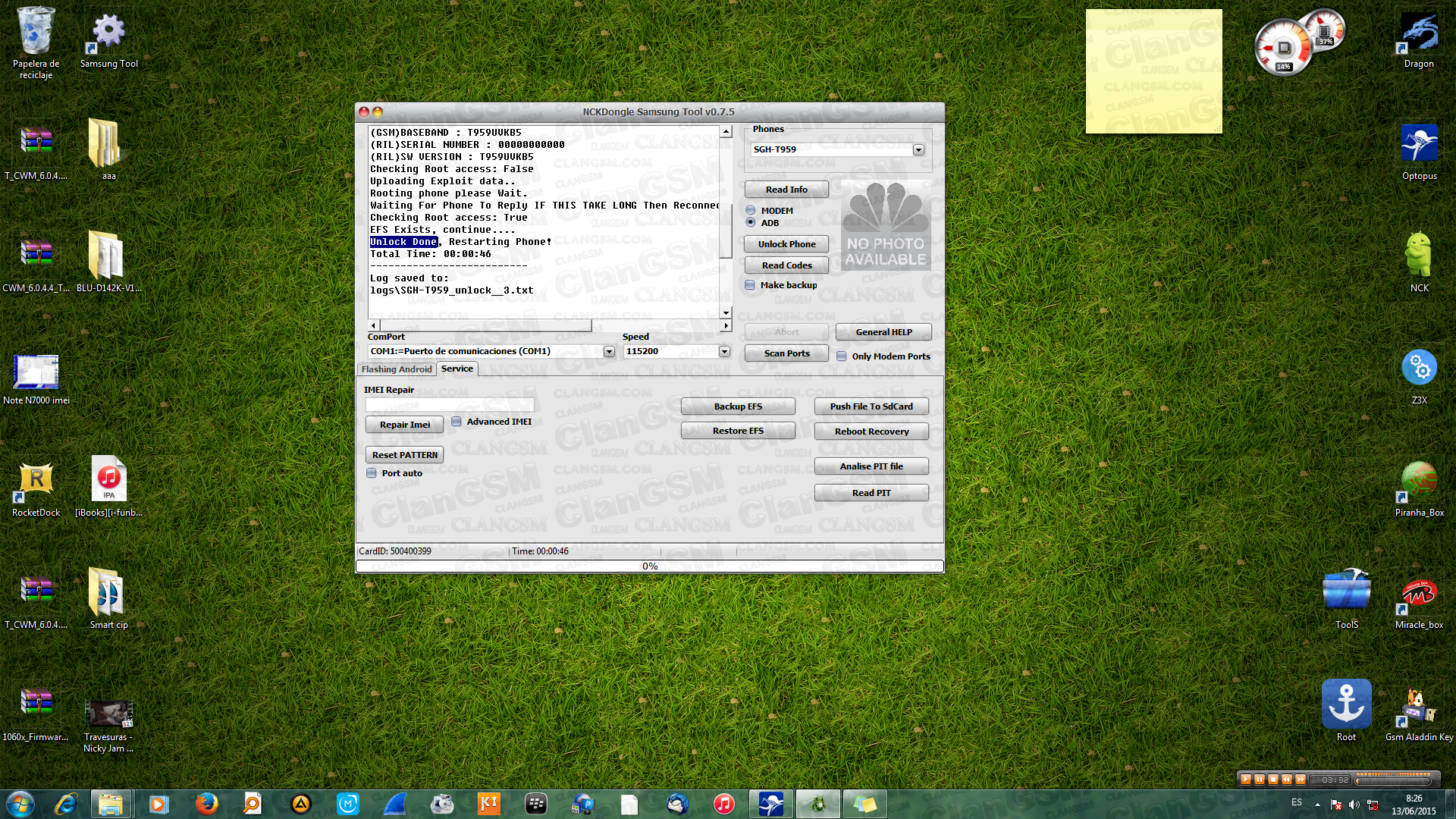Click the Read Info button
1456x819 pixels.
point(786,190)
